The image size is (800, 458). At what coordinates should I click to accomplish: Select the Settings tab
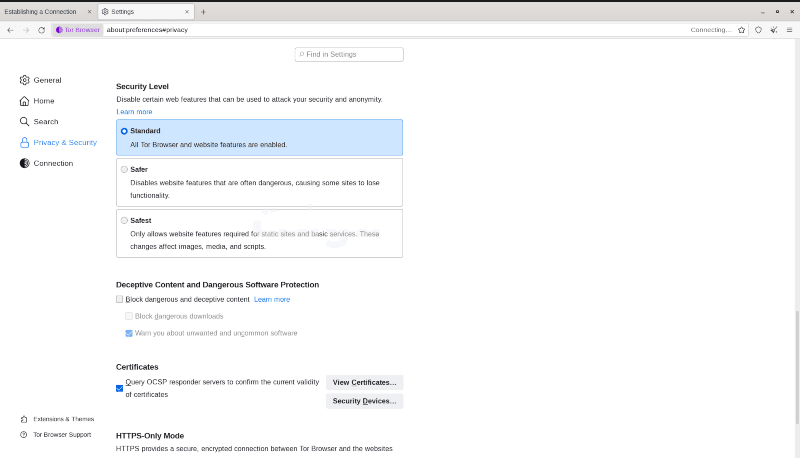145,12
